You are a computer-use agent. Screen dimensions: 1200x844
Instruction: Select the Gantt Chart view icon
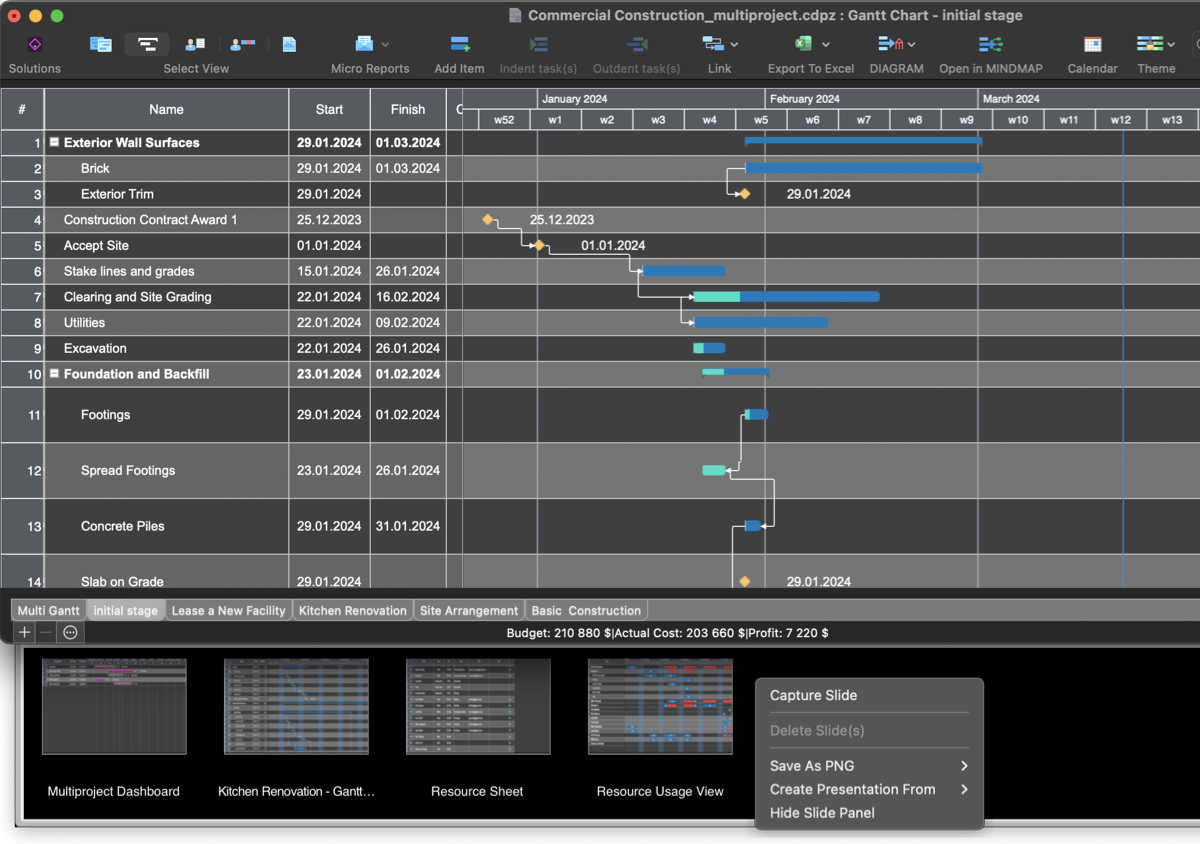[x=146, y=44]
